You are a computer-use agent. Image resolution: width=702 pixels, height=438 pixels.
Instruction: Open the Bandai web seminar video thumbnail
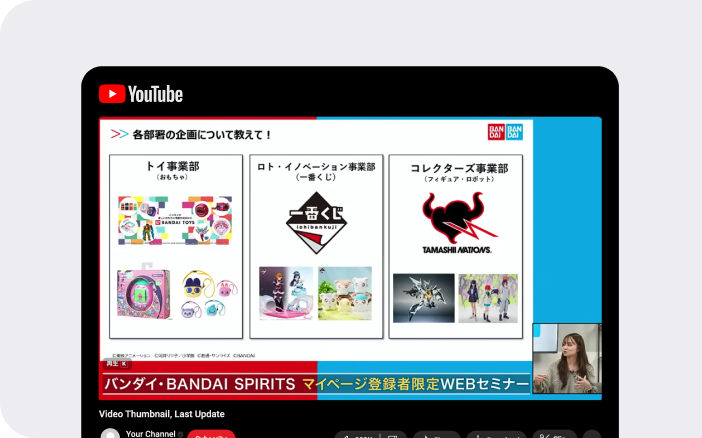(x=350, y=258)
